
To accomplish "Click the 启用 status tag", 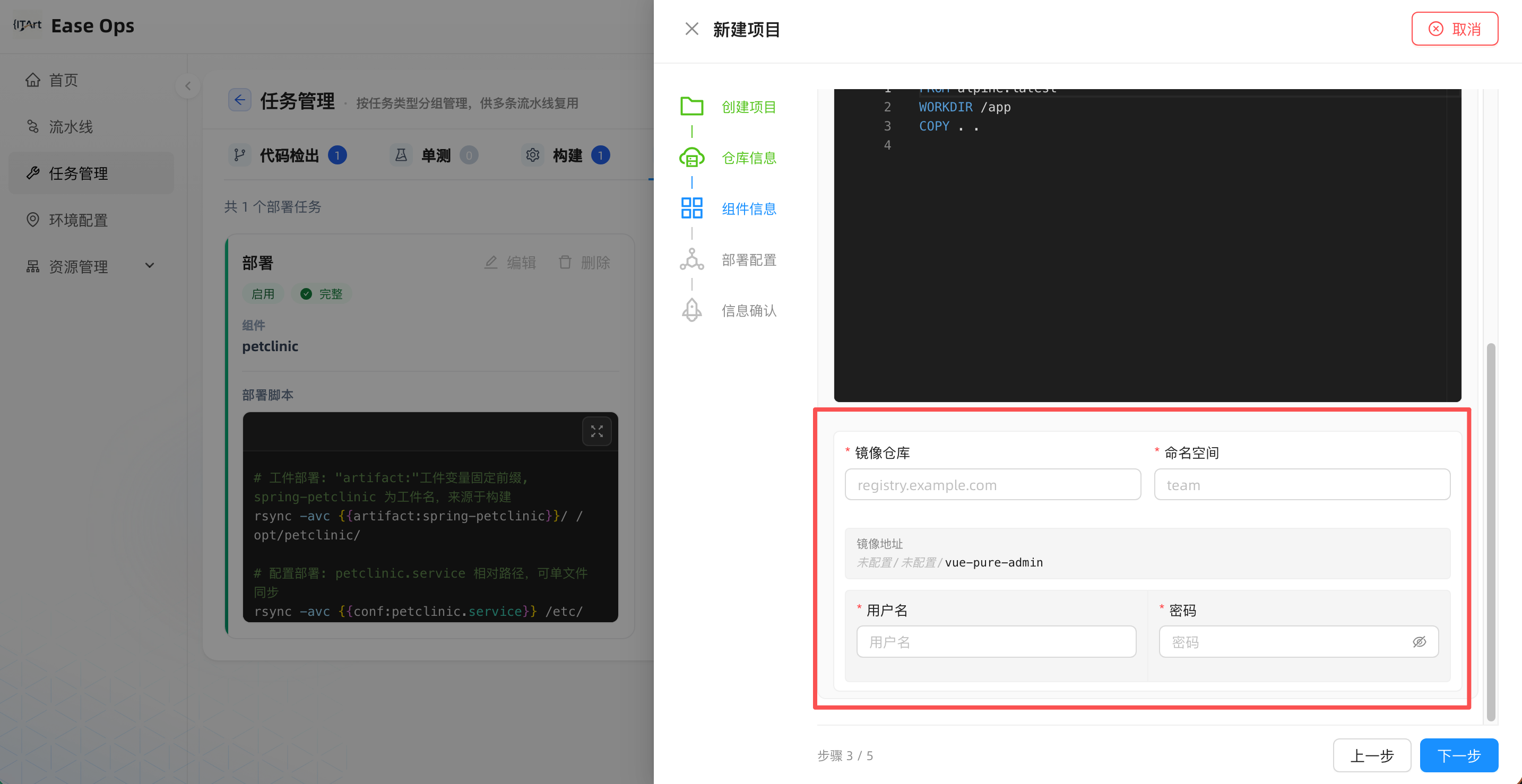I will [x=263, y=293].
